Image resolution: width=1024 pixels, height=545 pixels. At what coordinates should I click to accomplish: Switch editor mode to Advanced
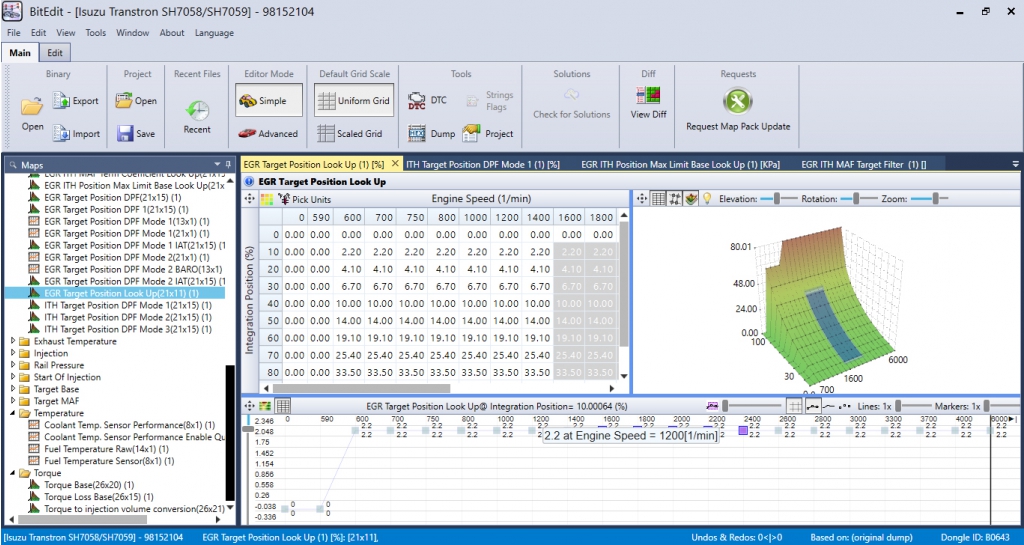coord(268,133)
